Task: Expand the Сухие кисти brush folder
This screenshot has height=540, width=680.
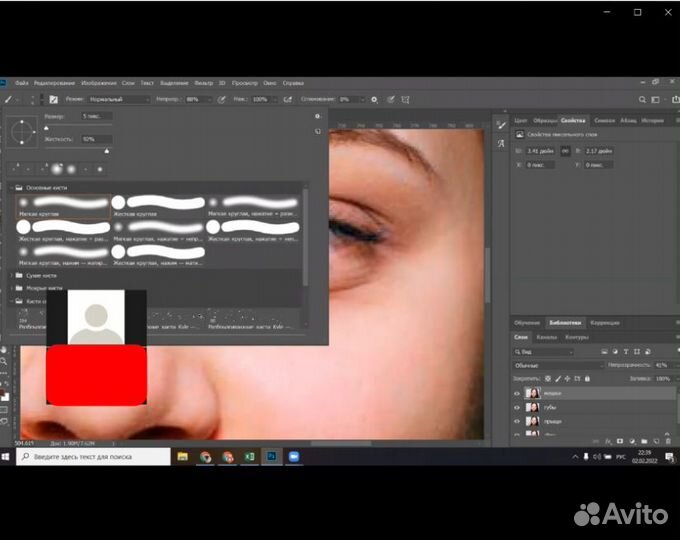Action: point(11,275)
